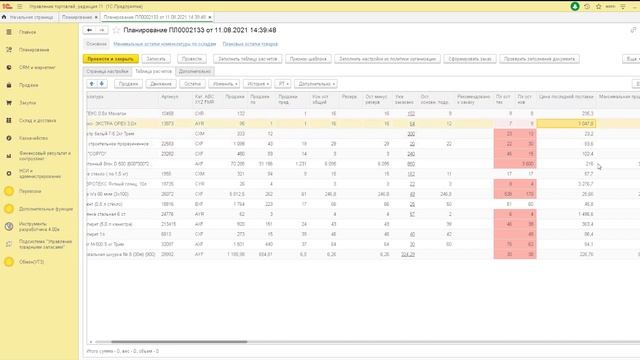Open Минимальные остатки номенклатуры по складам link

pyautogui.click(x=164, y=44)
